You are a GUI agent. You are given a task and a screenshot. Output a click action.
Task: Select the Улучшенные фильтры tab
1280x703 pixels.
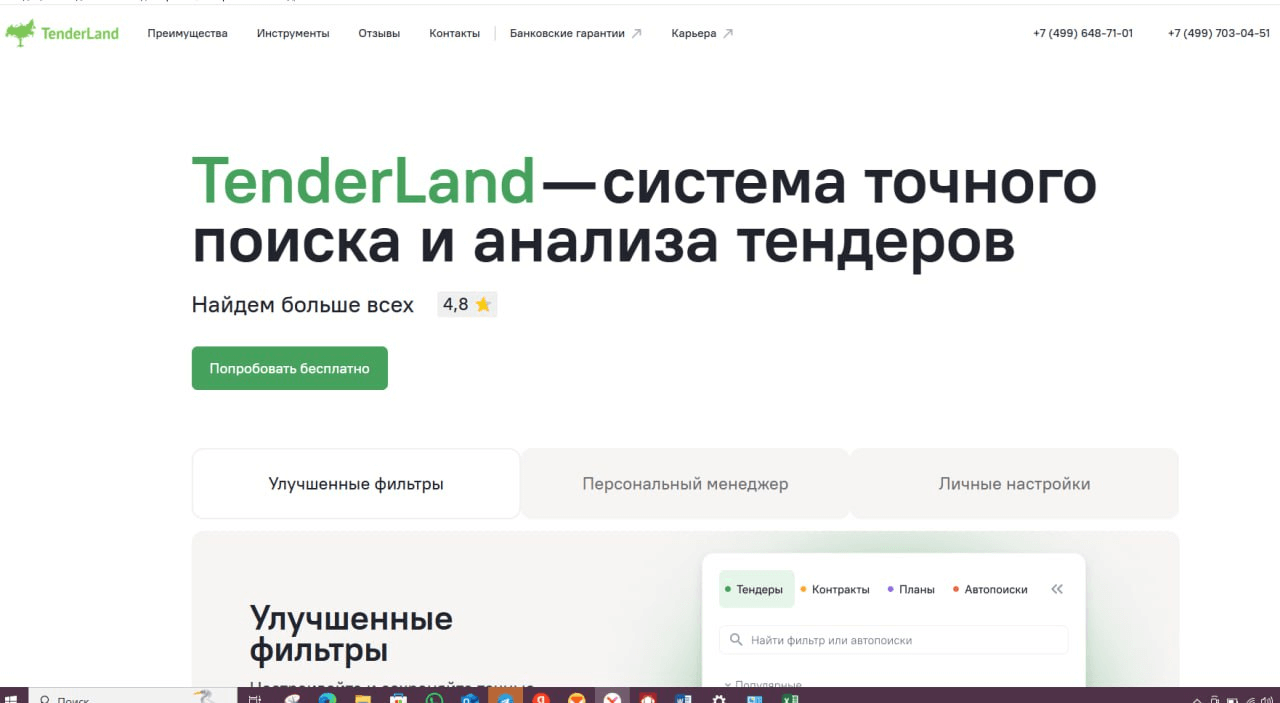coord(356,484)
